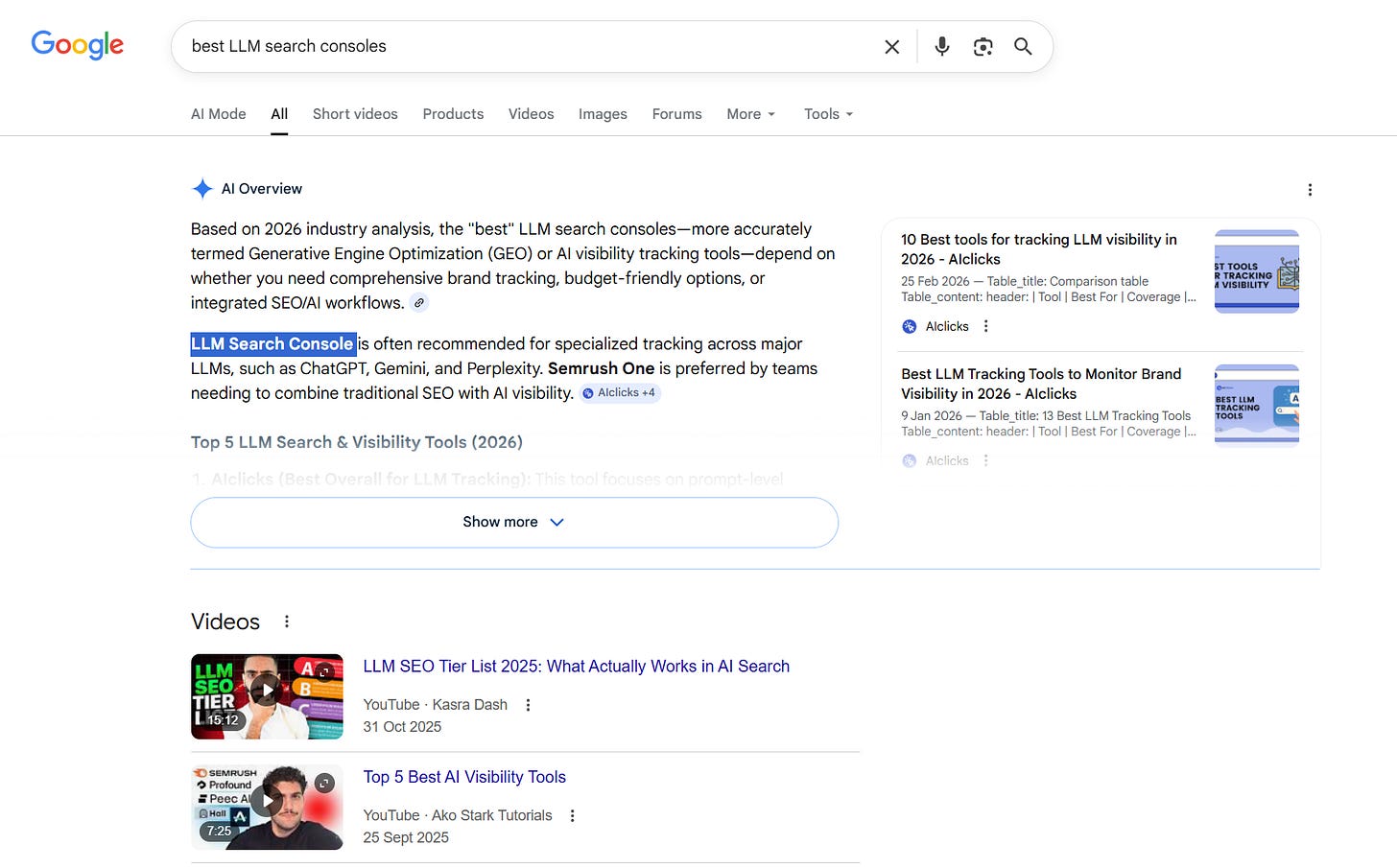The image size is (1397, 868).
Task: Click preview icon on AI Visibility Tools thumbnail
Action: [x=324, y=784]
